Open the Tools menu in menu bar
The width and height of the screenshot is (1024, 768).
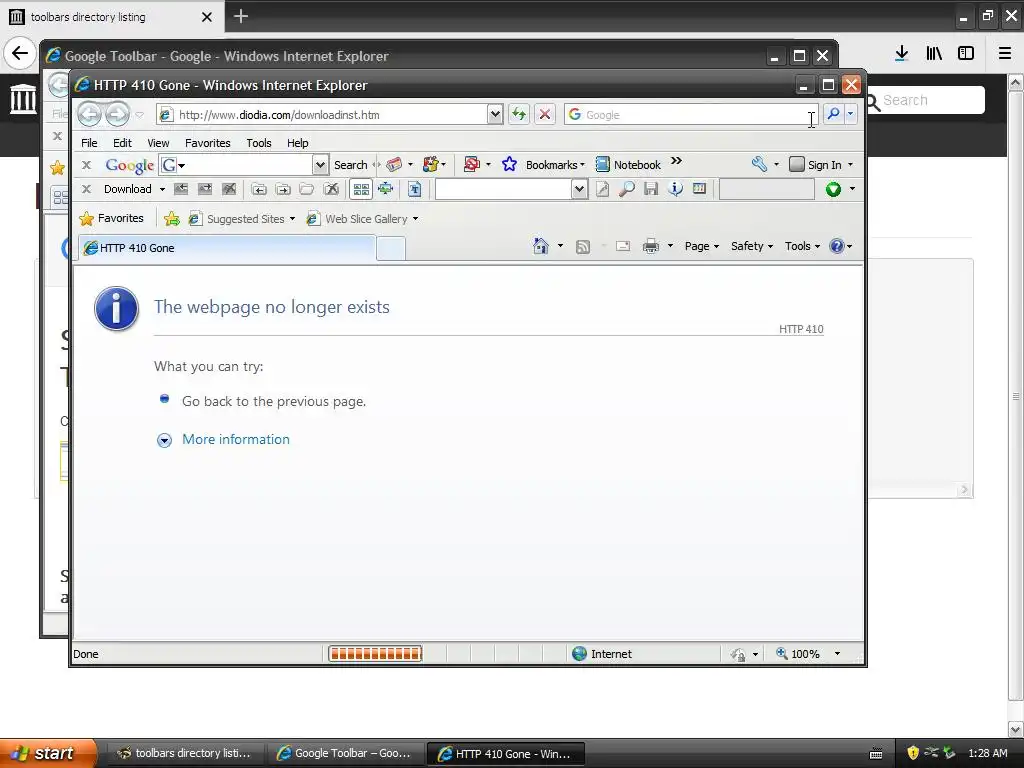point(259,143)
